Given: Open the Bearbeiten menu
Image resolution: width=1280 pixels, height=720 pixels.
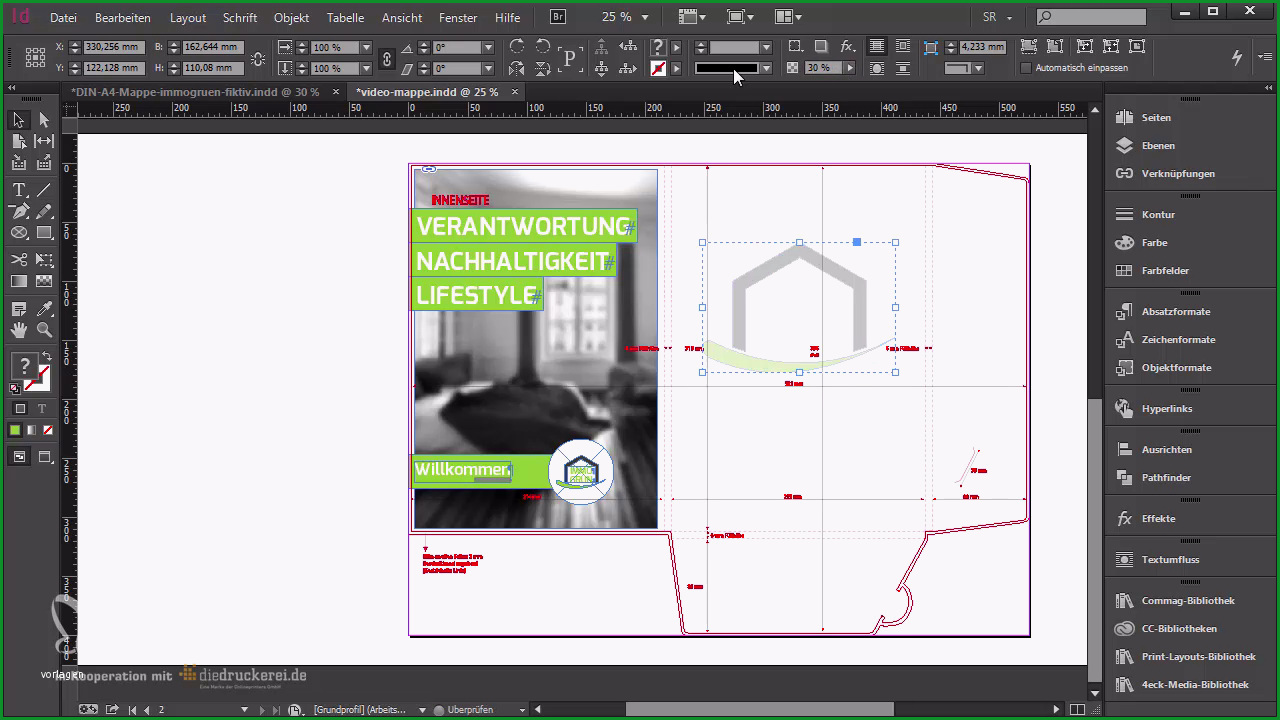Looking at the screenshot, I should point(123,18).
